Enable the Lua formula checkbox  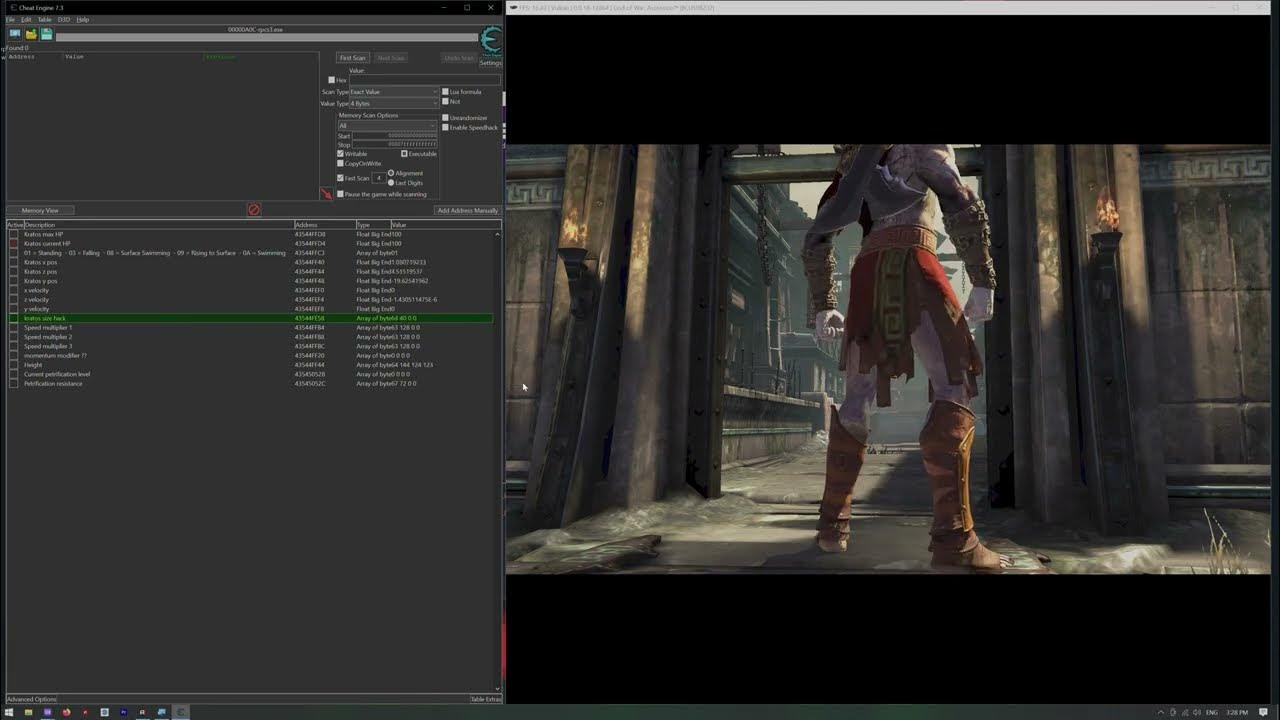click(445, 92)
